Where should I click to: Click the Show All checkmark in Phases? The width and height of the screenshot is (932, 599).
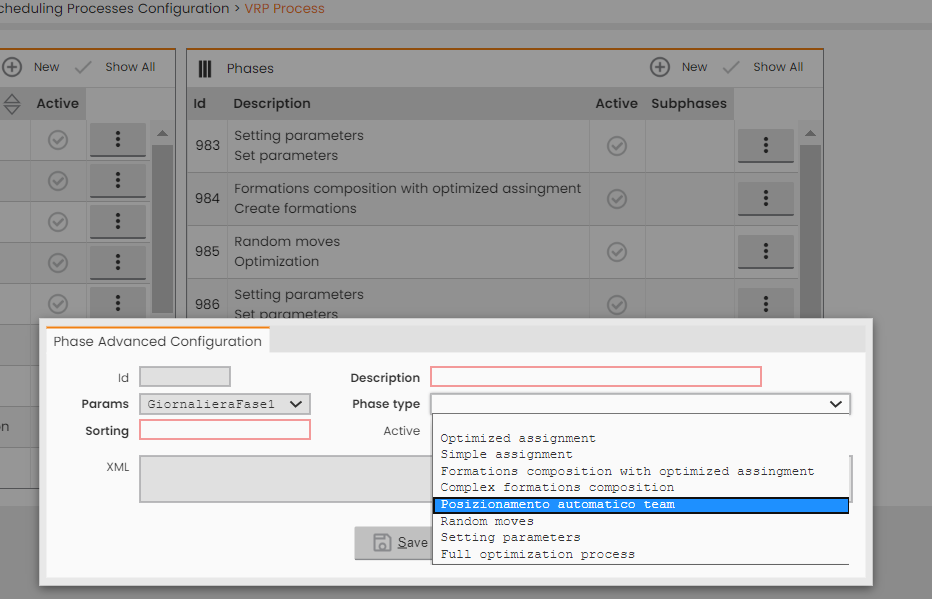click(731, 68)
